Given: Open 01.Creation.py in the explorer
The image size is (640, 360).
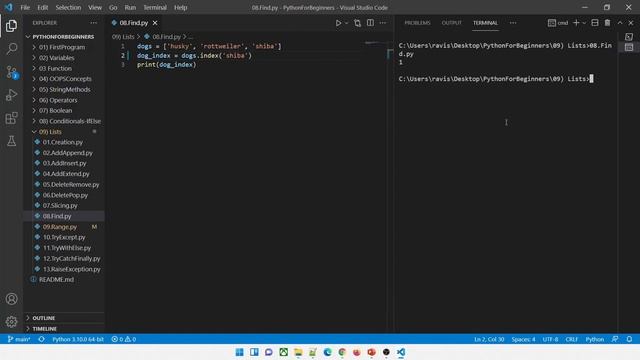Looking at the screenshot, I should click(x=64, y=142).
